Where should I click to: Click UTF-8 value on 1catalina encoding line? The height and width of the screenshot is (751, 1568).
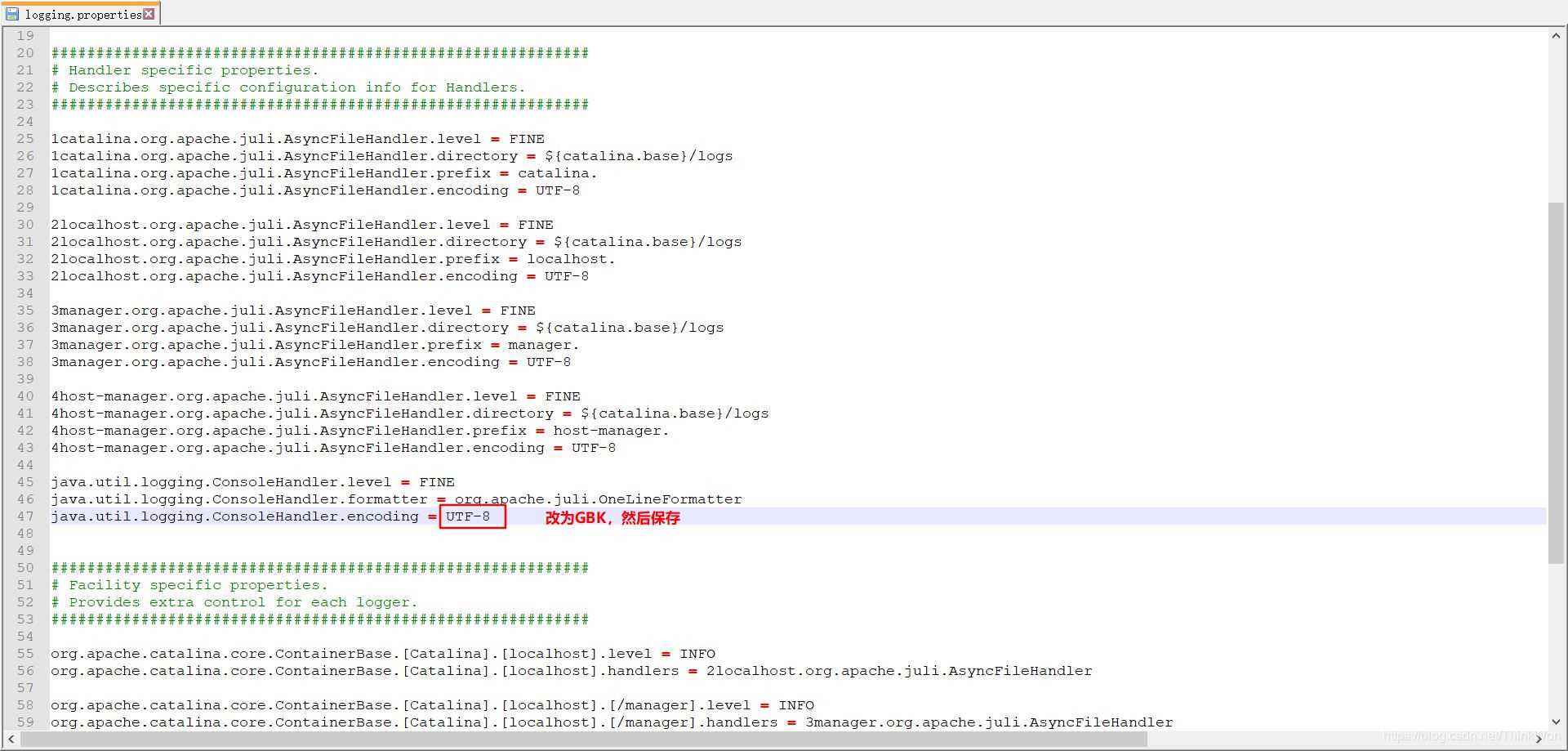pyautogui.click(x=557, y=190)
